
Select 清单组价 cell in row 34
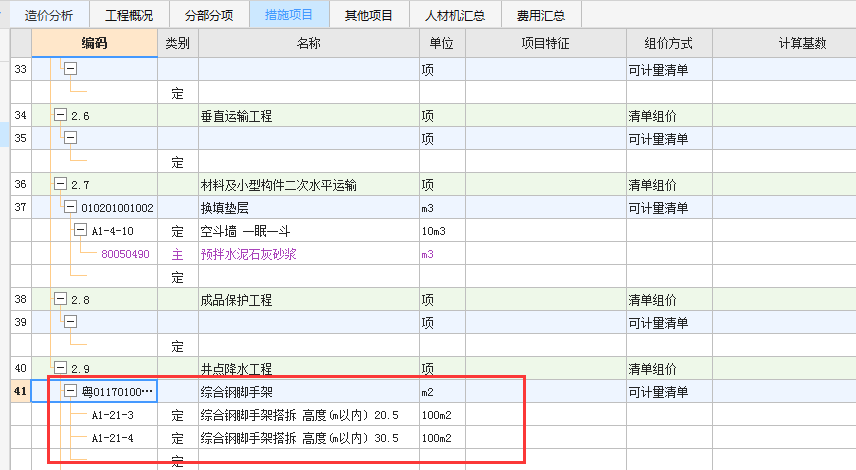669,116
